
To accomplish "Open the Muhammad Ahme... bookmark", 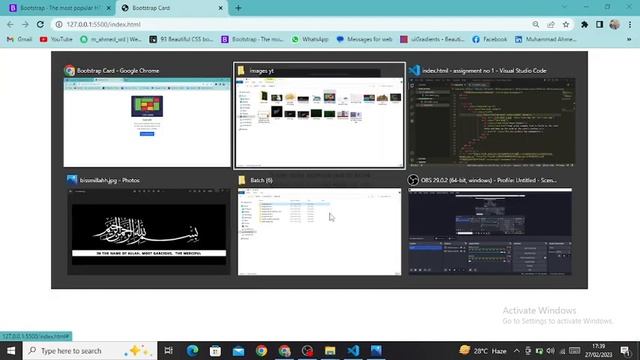I will click(546, 39).
